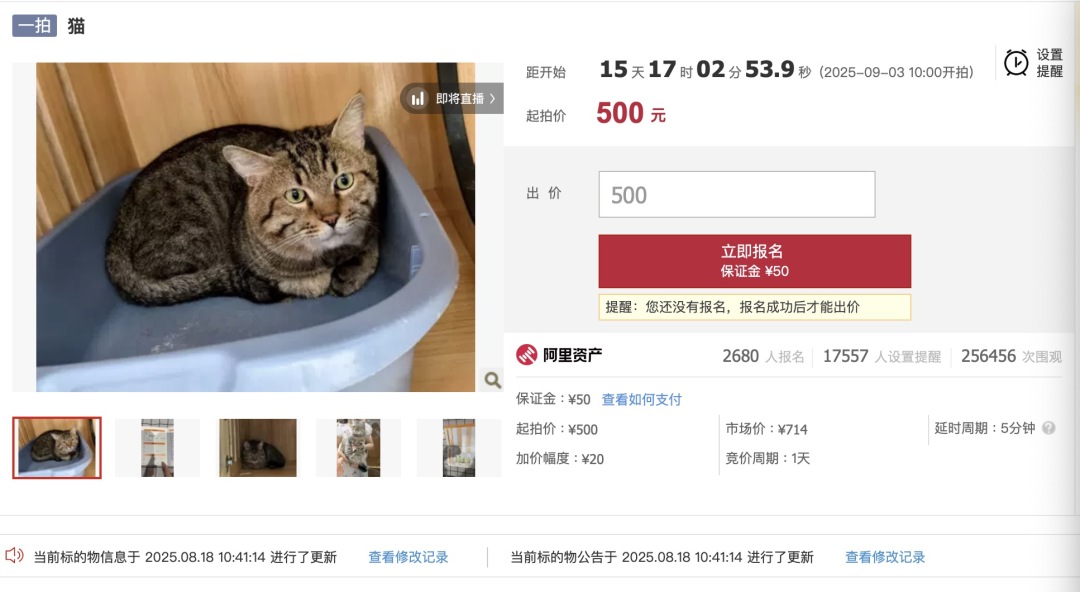The height and width of the screenshot is (592, 1080).
Task: Click the main cat photo
Action: click(x=256, y=227)
